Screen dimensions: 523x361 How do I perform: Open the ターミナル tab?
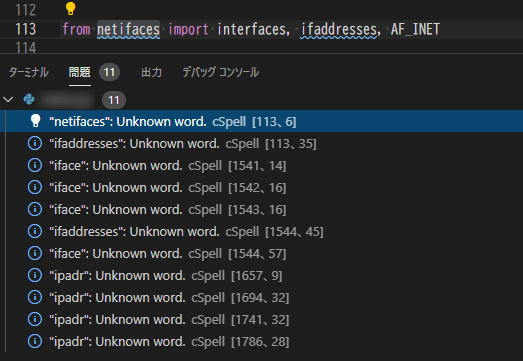(29, 72)
